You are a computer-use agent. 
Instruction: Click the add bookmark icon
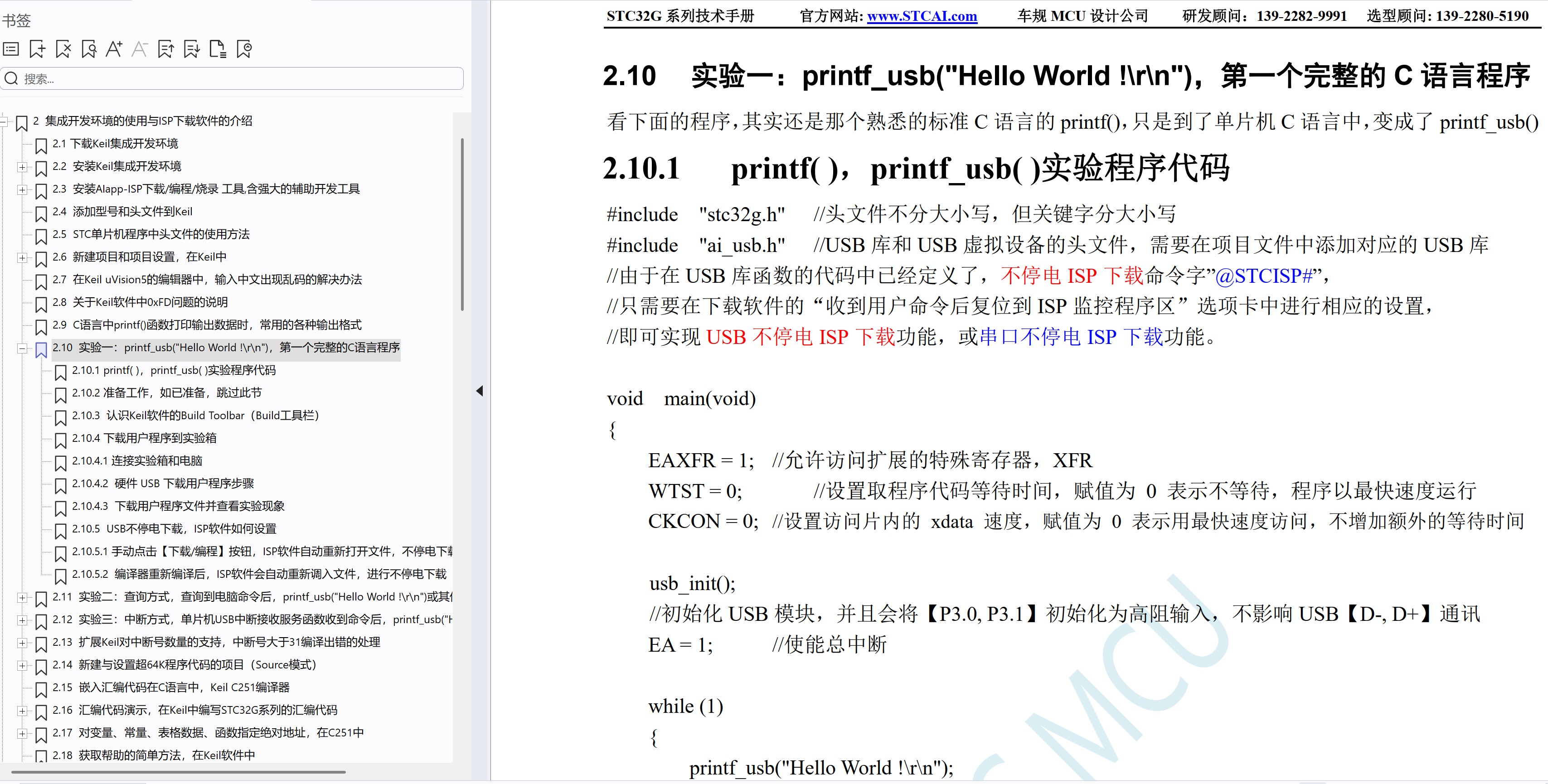pyautogui.click(x=37, y=48)
